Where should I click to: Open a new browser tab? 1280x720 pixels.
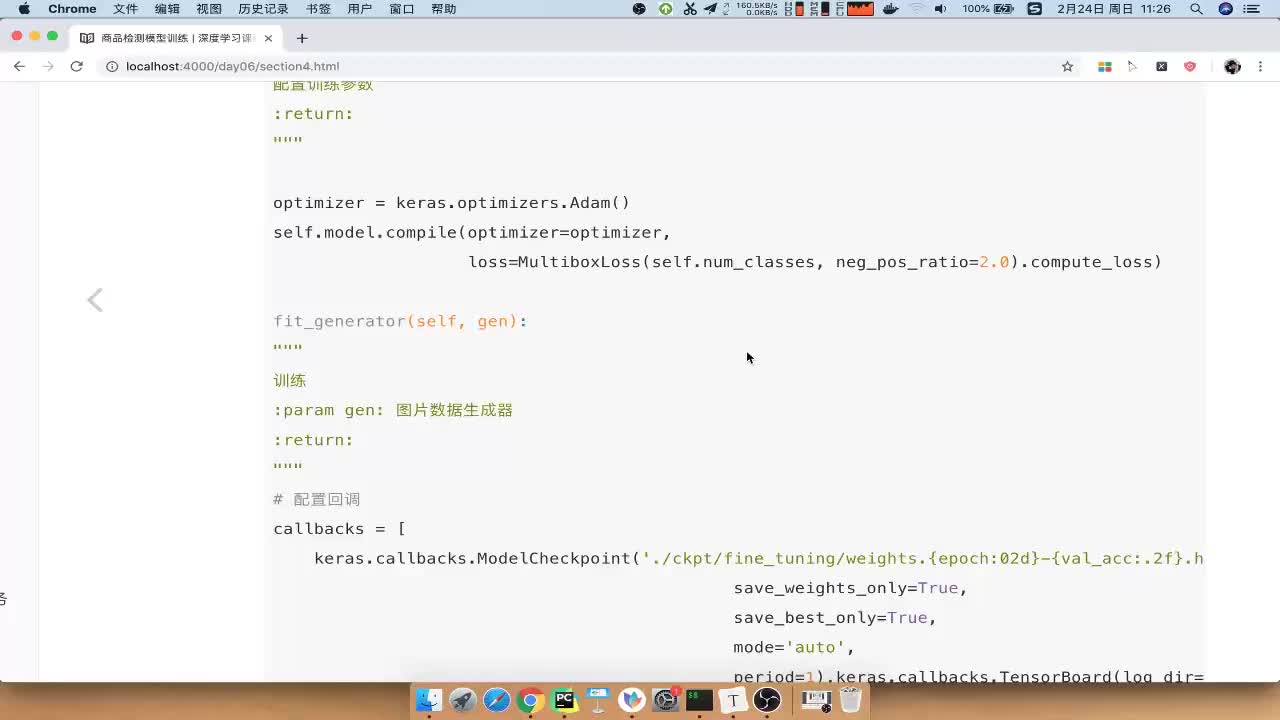302,38
